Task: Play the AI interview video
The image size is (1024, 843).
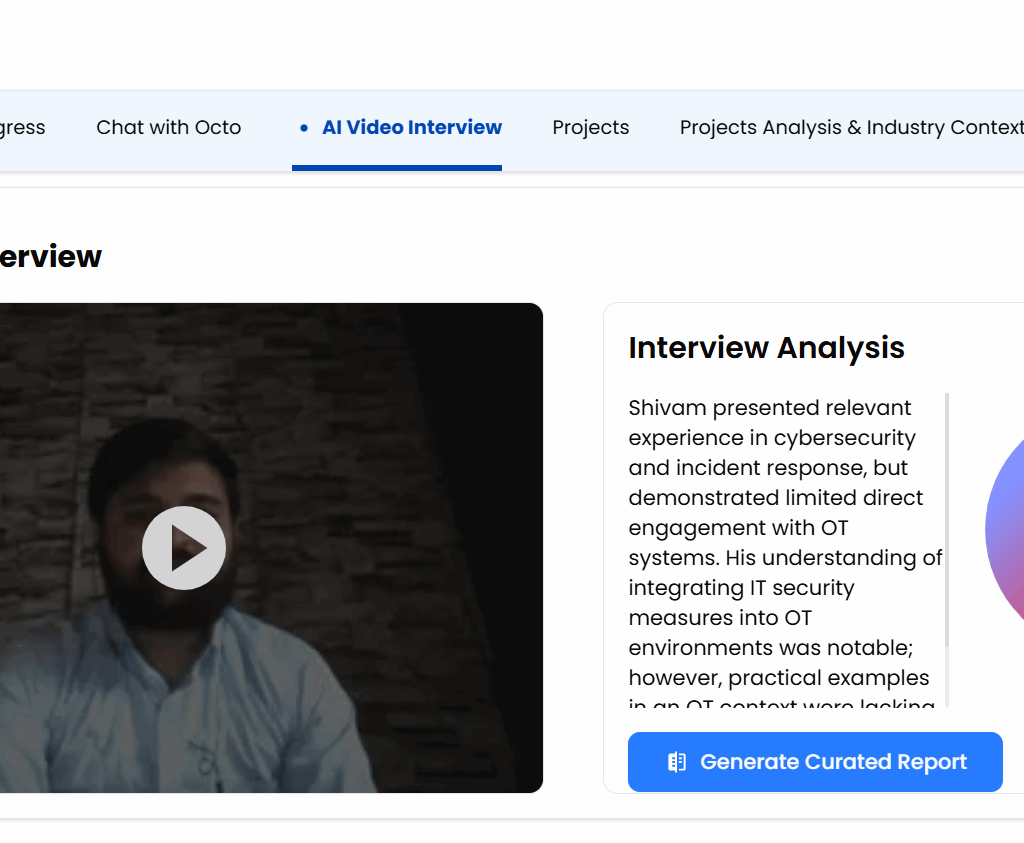Action: pyautogui.click(x=184, y=548)
